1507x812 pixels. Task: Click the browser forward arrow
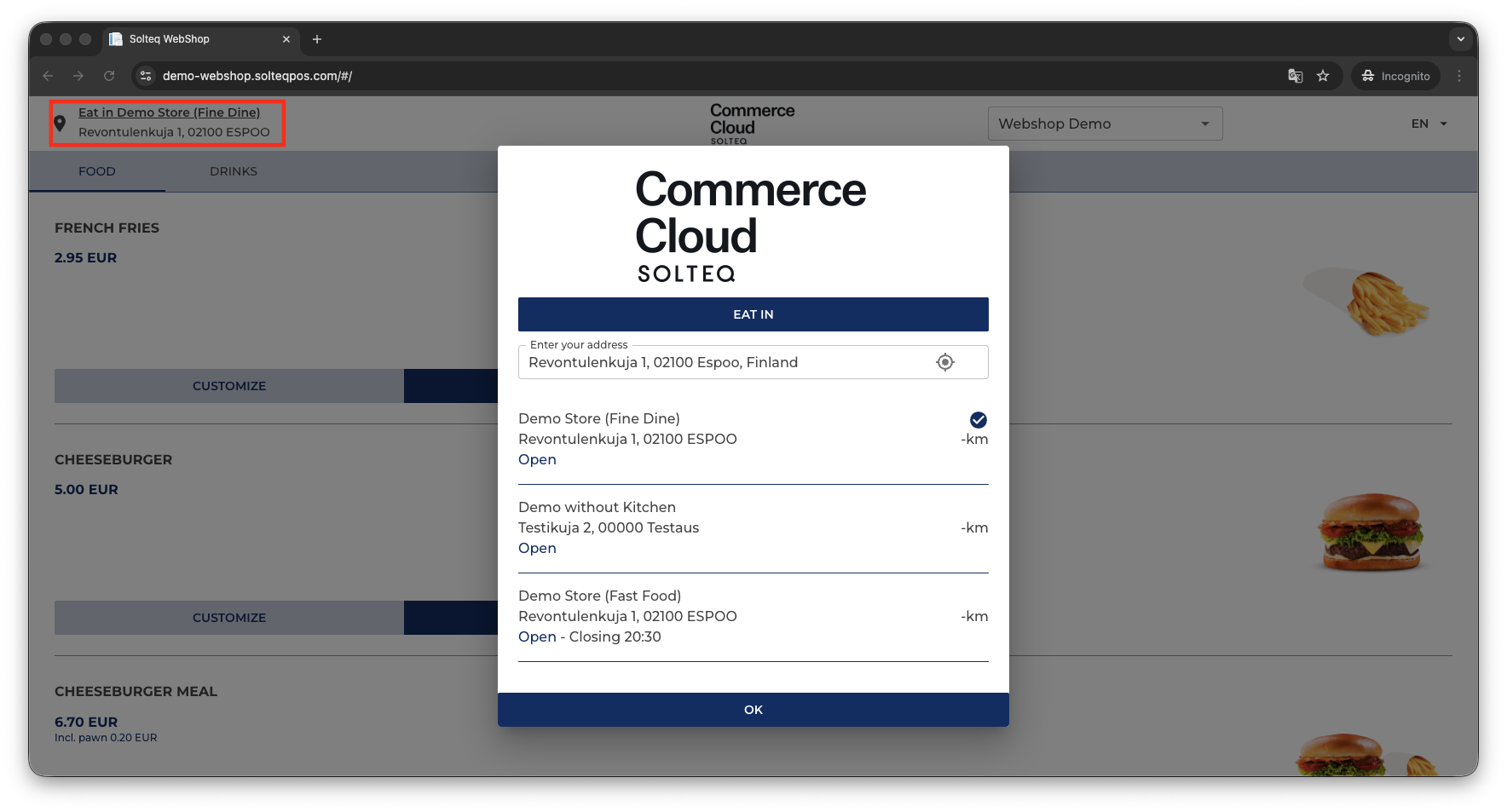point(78,76)
